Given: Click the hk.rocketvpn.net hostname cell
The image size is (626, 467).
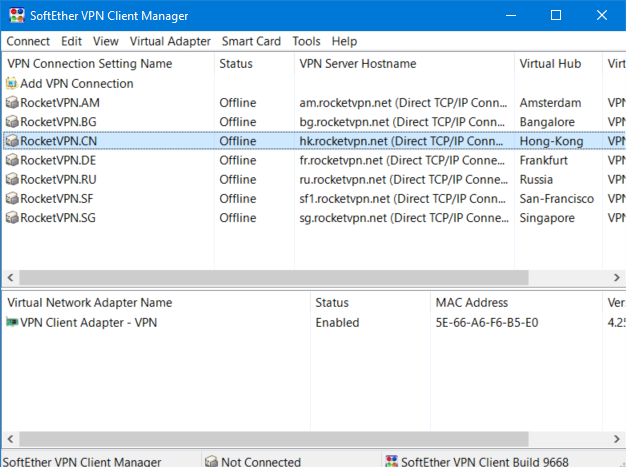Looking at the screenshot, I should [x=401, y=141].
